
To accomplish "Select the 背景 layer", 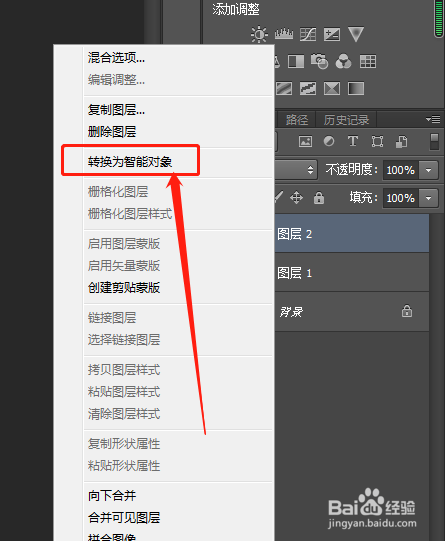I will [x=352, y=312].
